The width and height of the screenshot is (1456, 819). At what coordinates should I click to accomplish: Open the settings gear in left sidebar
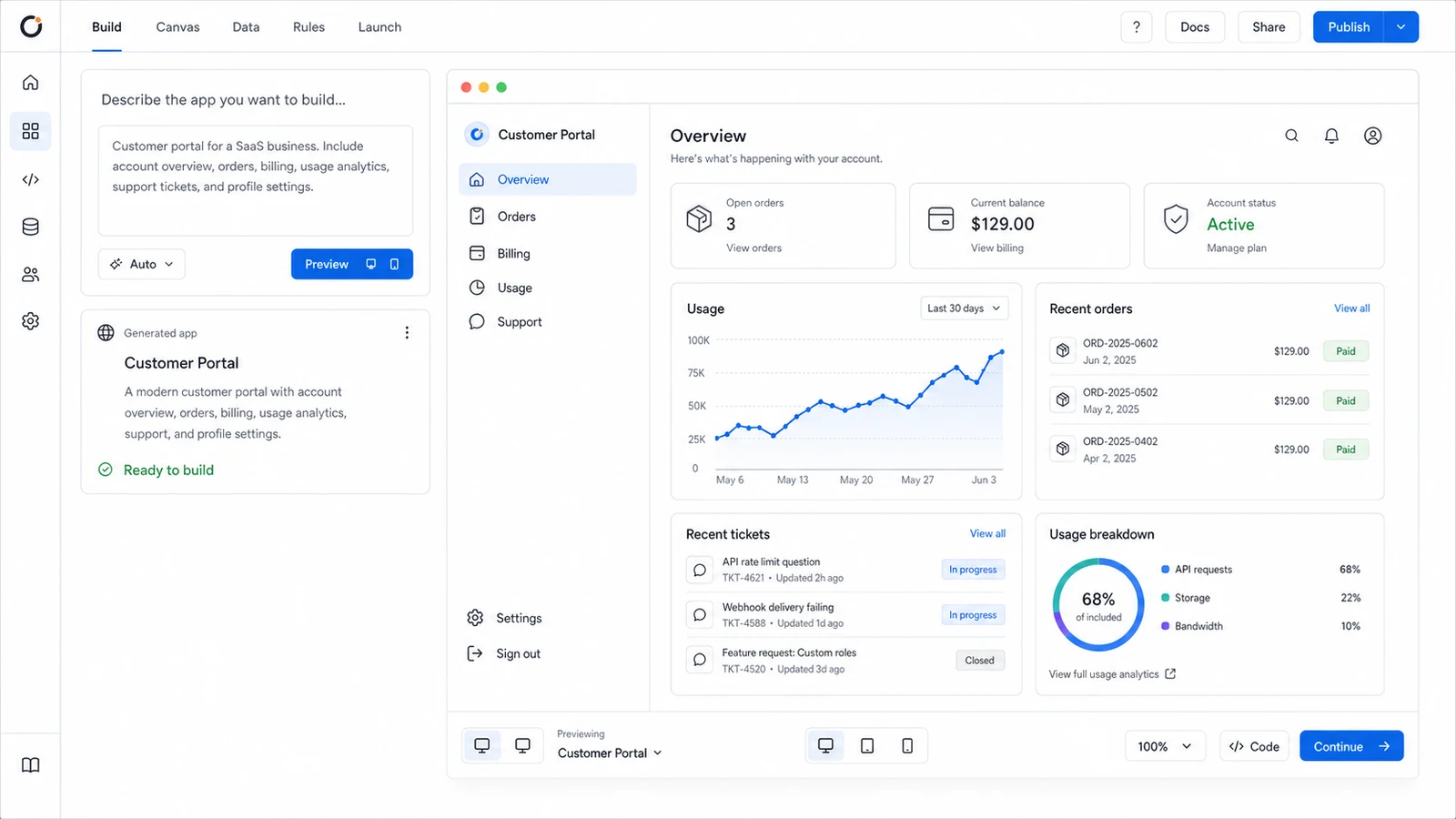pyautogui.click(x=31, y=321)
